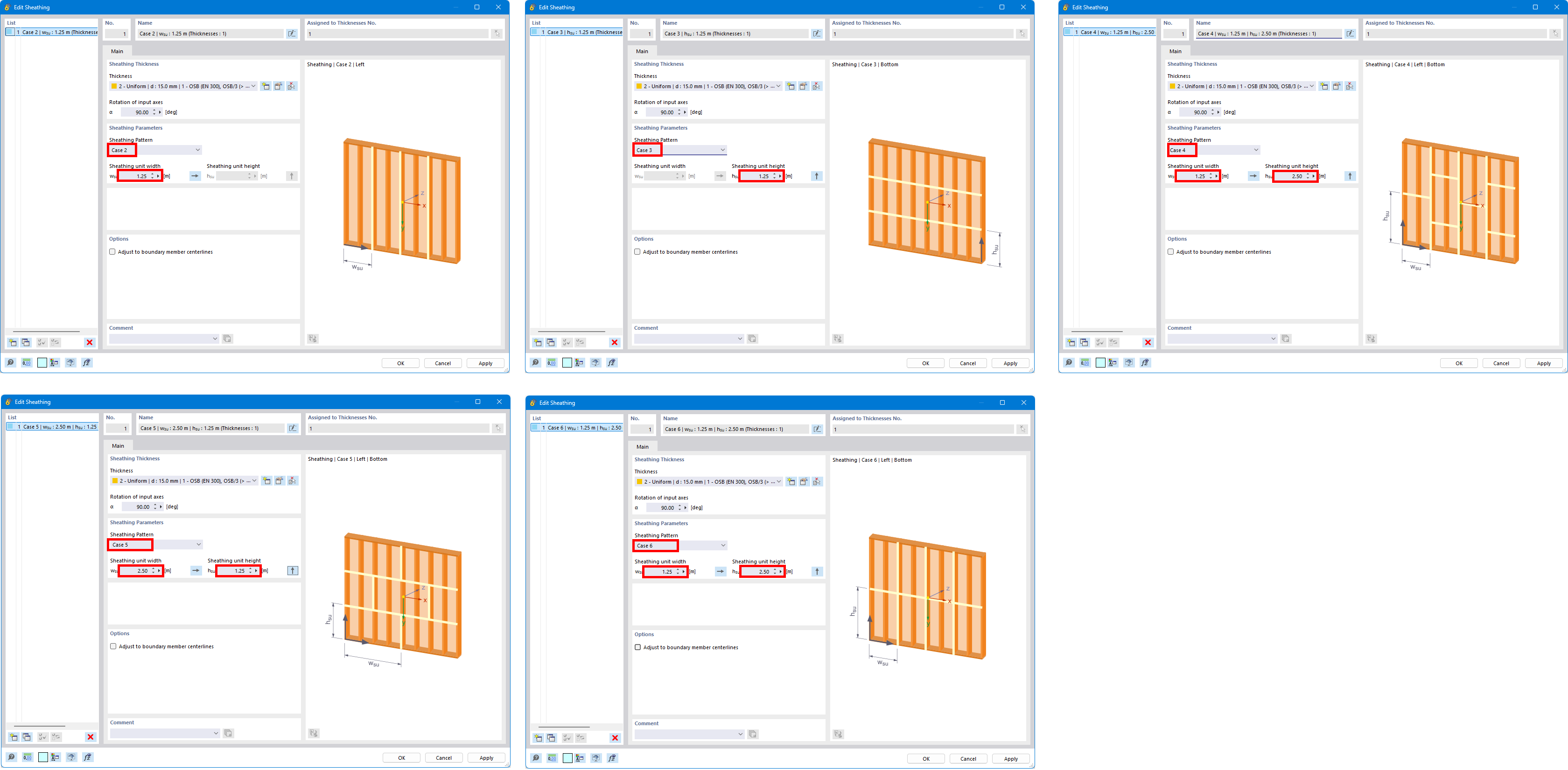1568x770 pixels.
Task: Check Adjust to boundary member centerlines in Case 5 dialog
Action: coord(113,646)
